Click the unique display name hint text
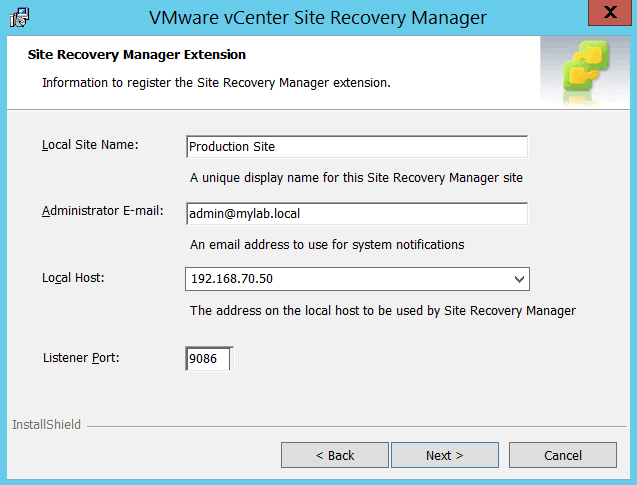Viewport: 637px width, 485px height. pos(356,178)
